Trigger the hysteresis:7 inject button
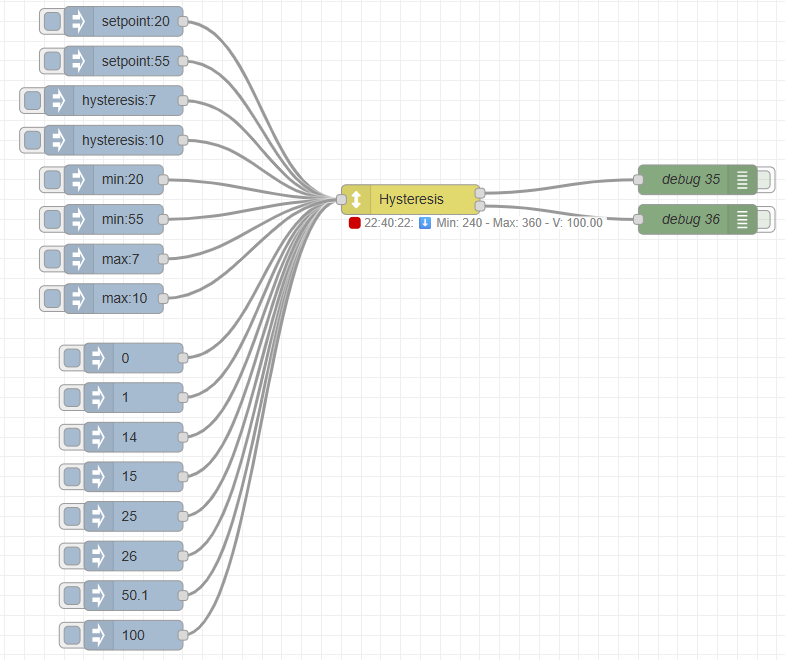This screenshot has width=785, height=660. [33, 100]
